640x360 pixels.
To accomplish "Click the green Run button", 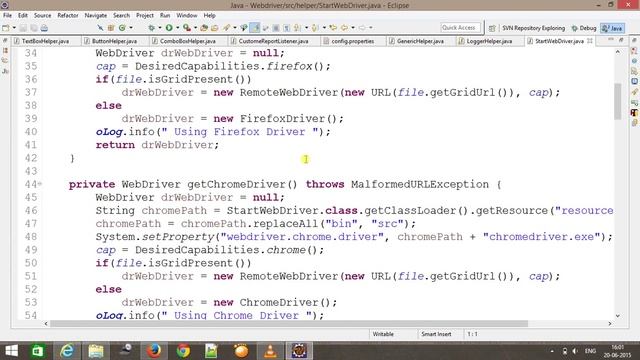I will tap(169, 28).
